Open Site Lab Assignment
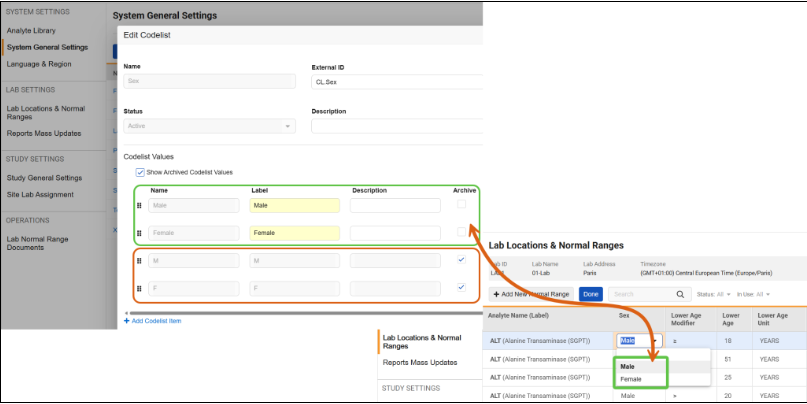The image size is (807, 404). click(40, 195)
